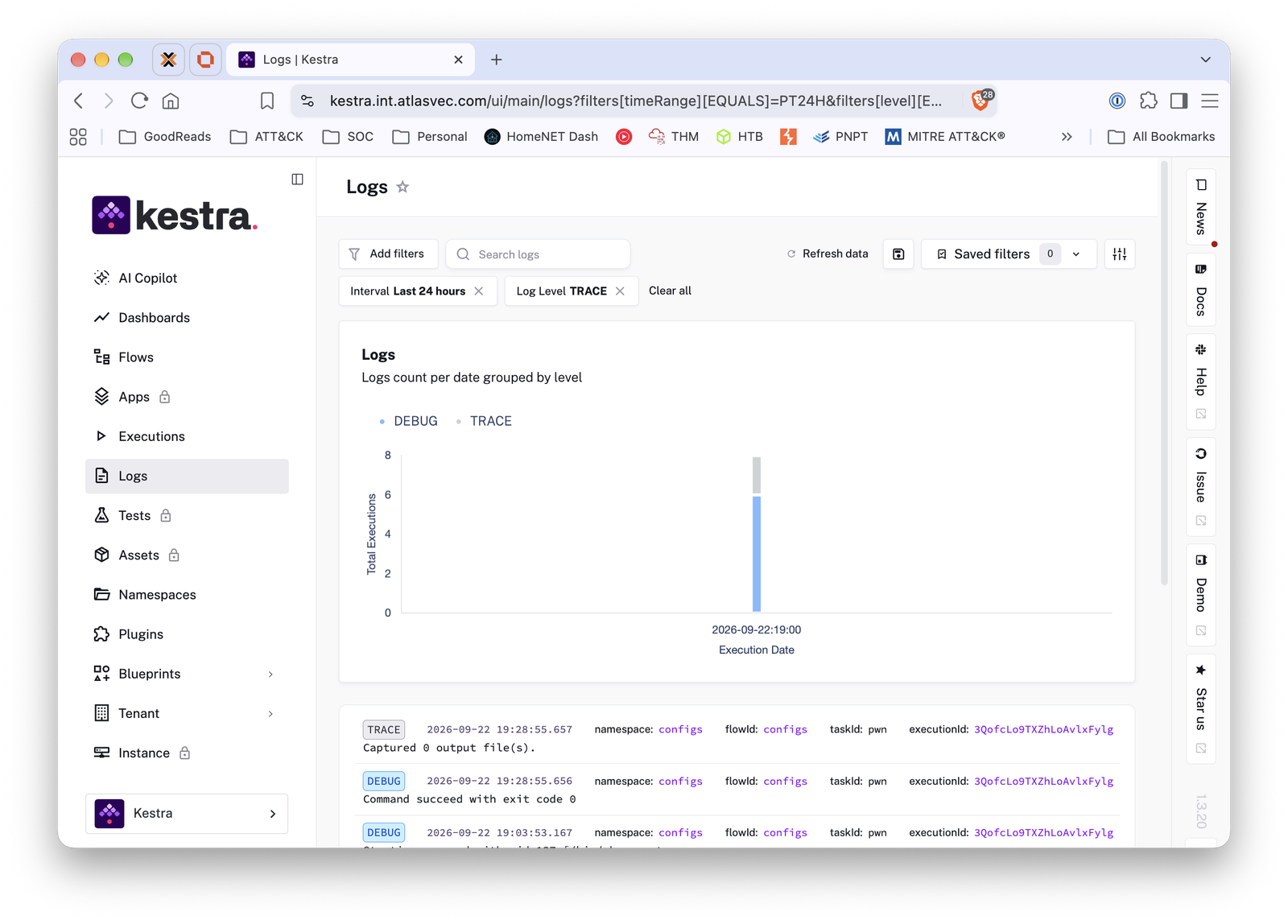Open site info icon in address bar
The height and width of the screenshot is (924, 1288).
point(308,101)
